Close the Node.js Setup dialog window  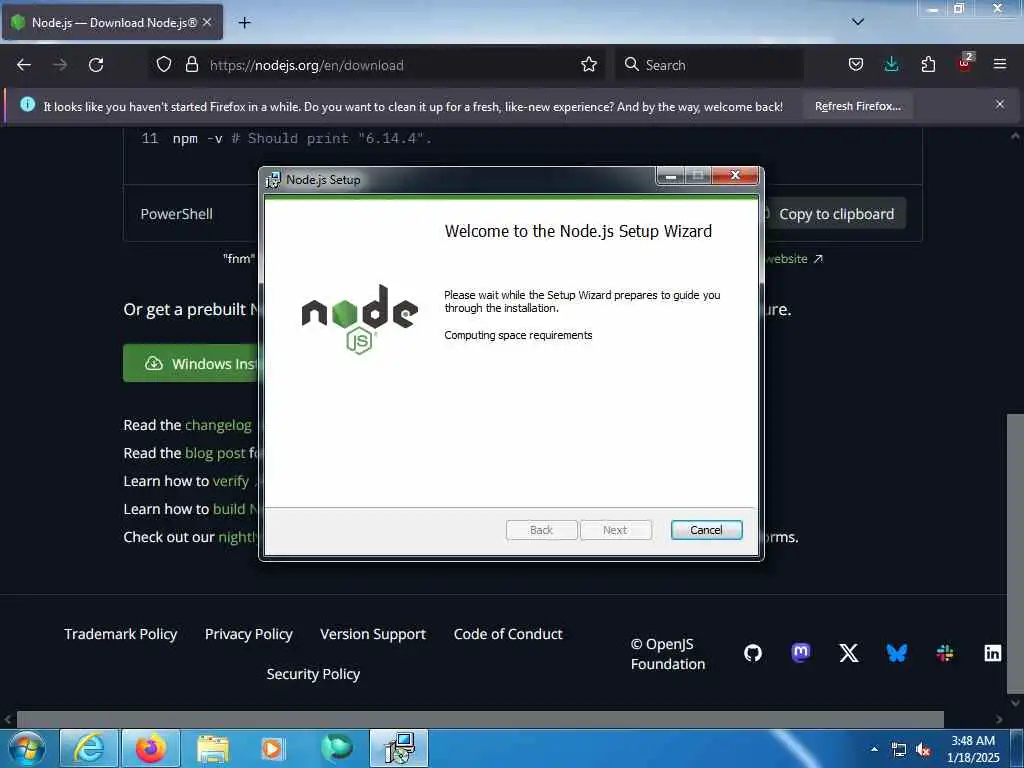tap(735, 175)
